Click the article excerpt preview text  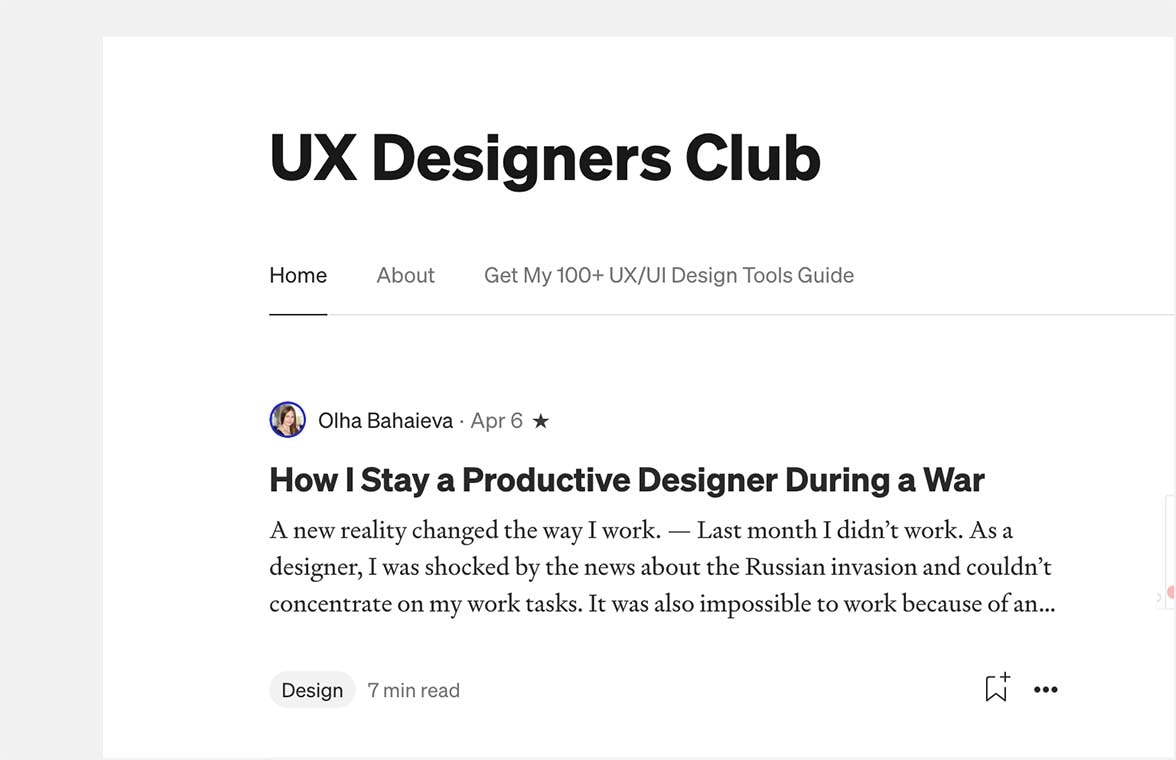(x=660, y=566)
